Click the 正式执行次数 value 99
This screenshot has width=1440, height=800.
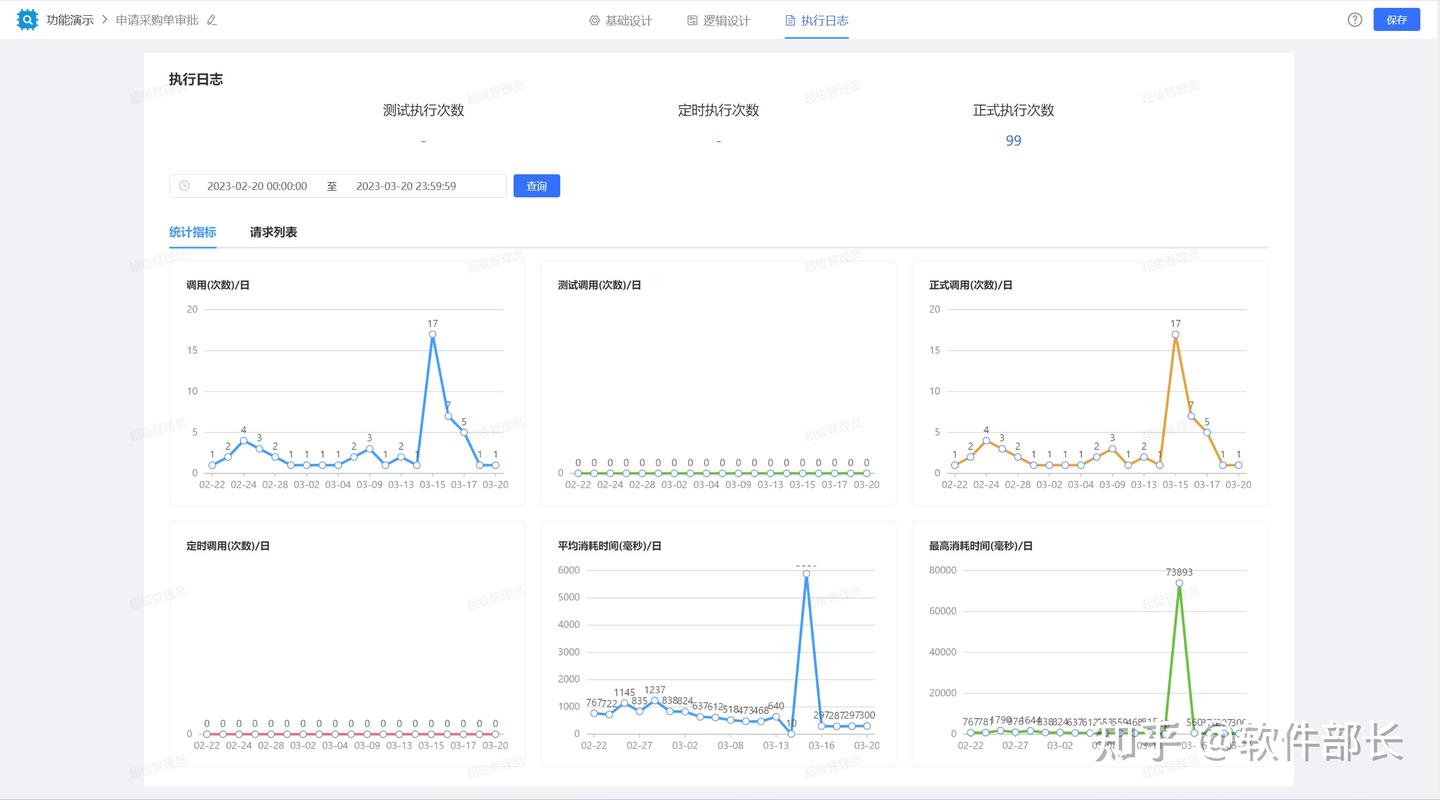coord(1013,141)
